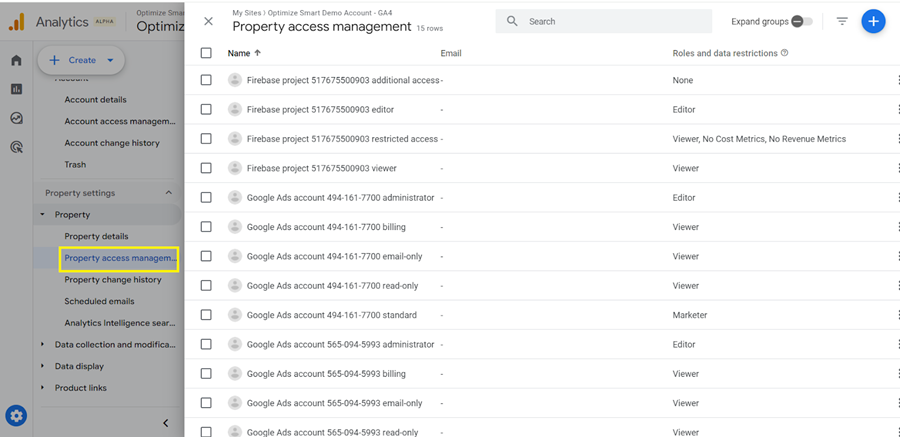This screenshot has width=900, height=437.
Task: Open Account access management
Action: coord(120,121)
